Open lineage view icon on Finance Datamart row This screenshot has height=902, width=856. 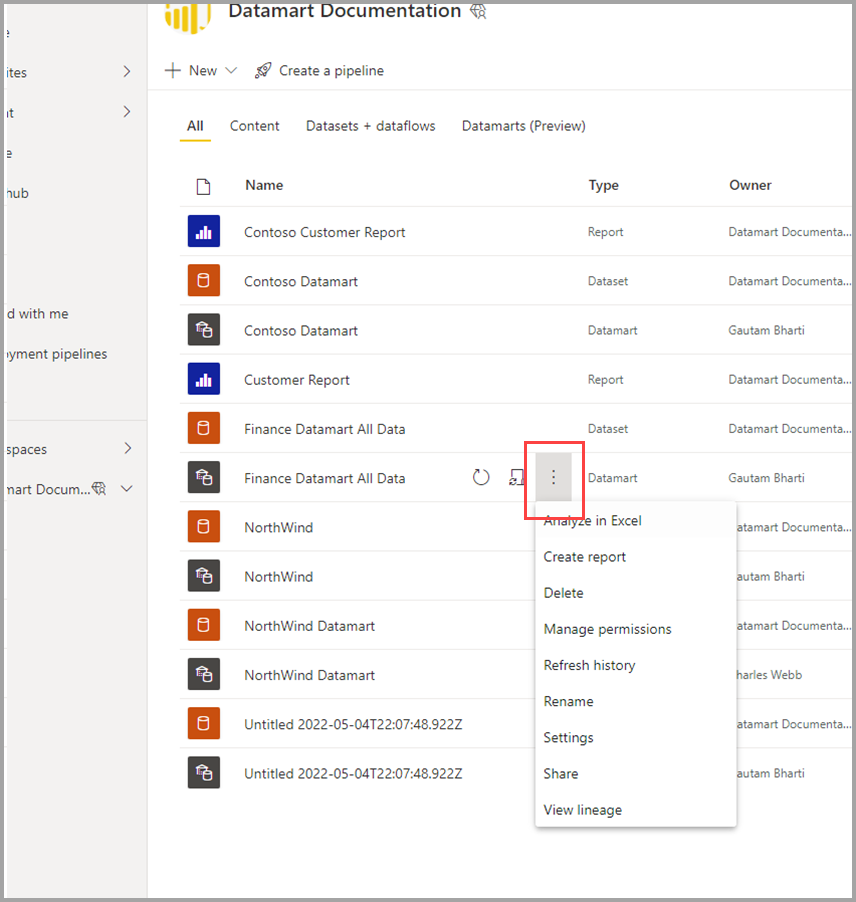517,477
